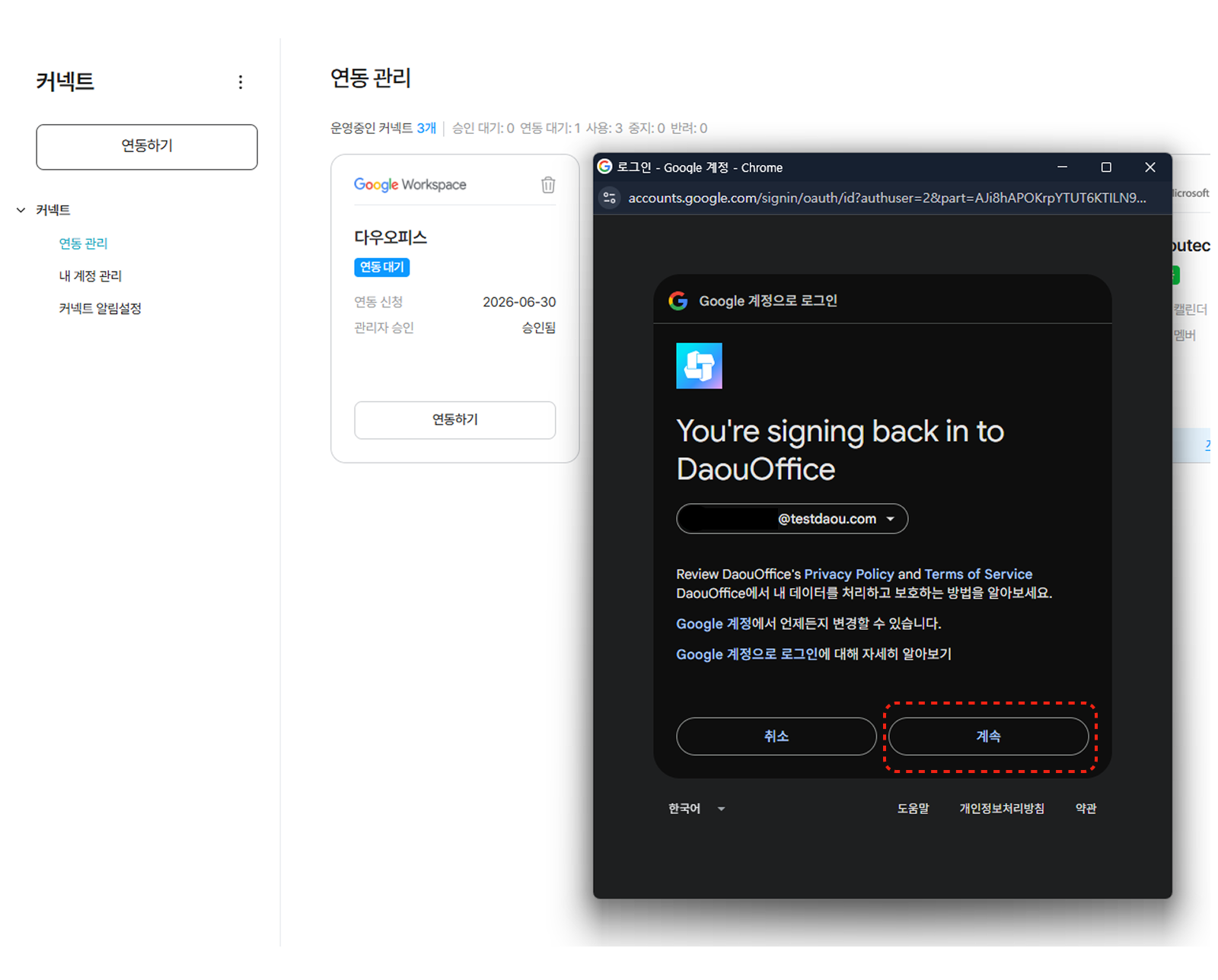
Task: Close the Google login Chrome window
Action: 1150,167
